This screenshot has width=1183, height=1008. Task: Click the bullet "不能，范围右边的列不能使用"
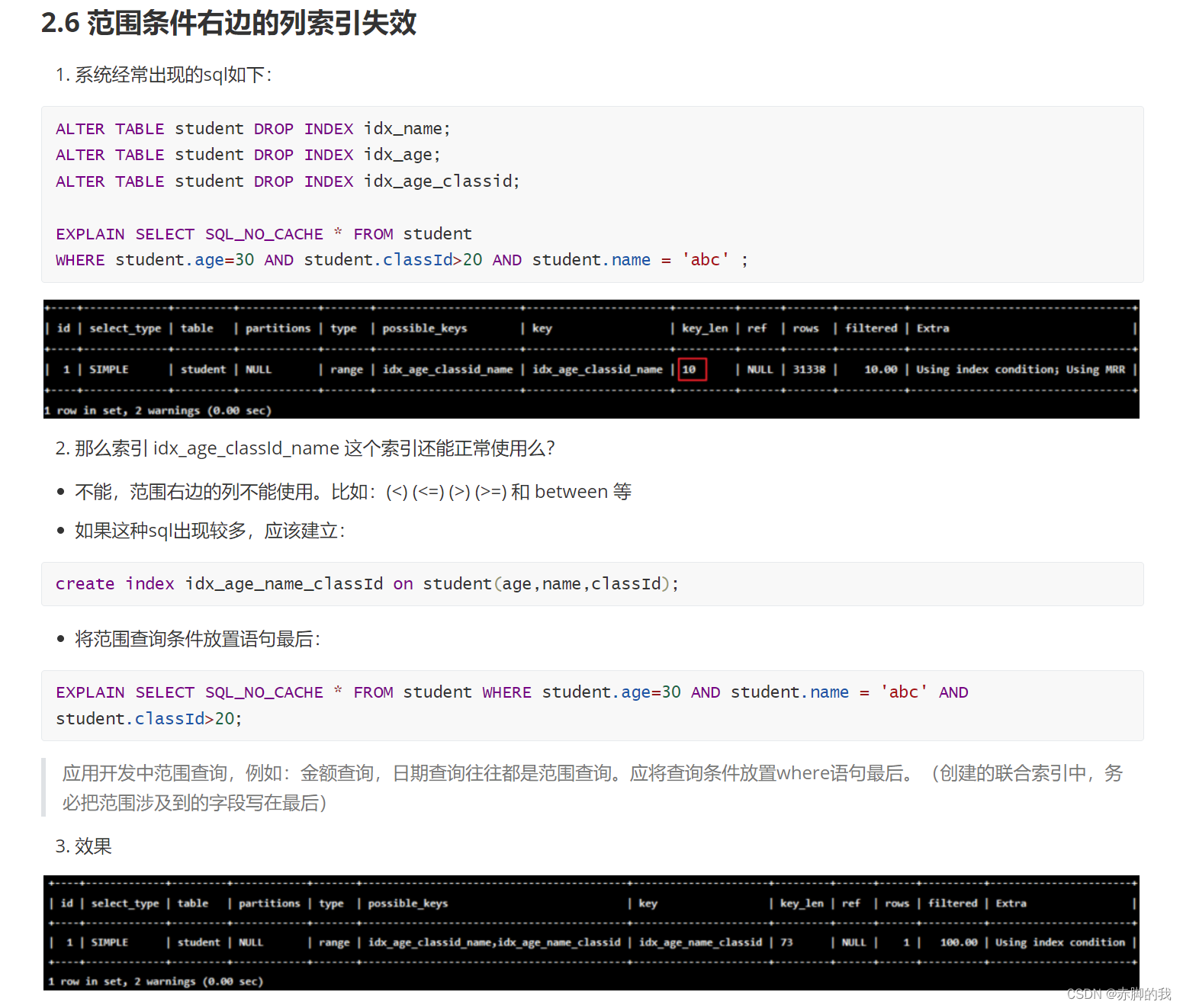tap(352, 492)
